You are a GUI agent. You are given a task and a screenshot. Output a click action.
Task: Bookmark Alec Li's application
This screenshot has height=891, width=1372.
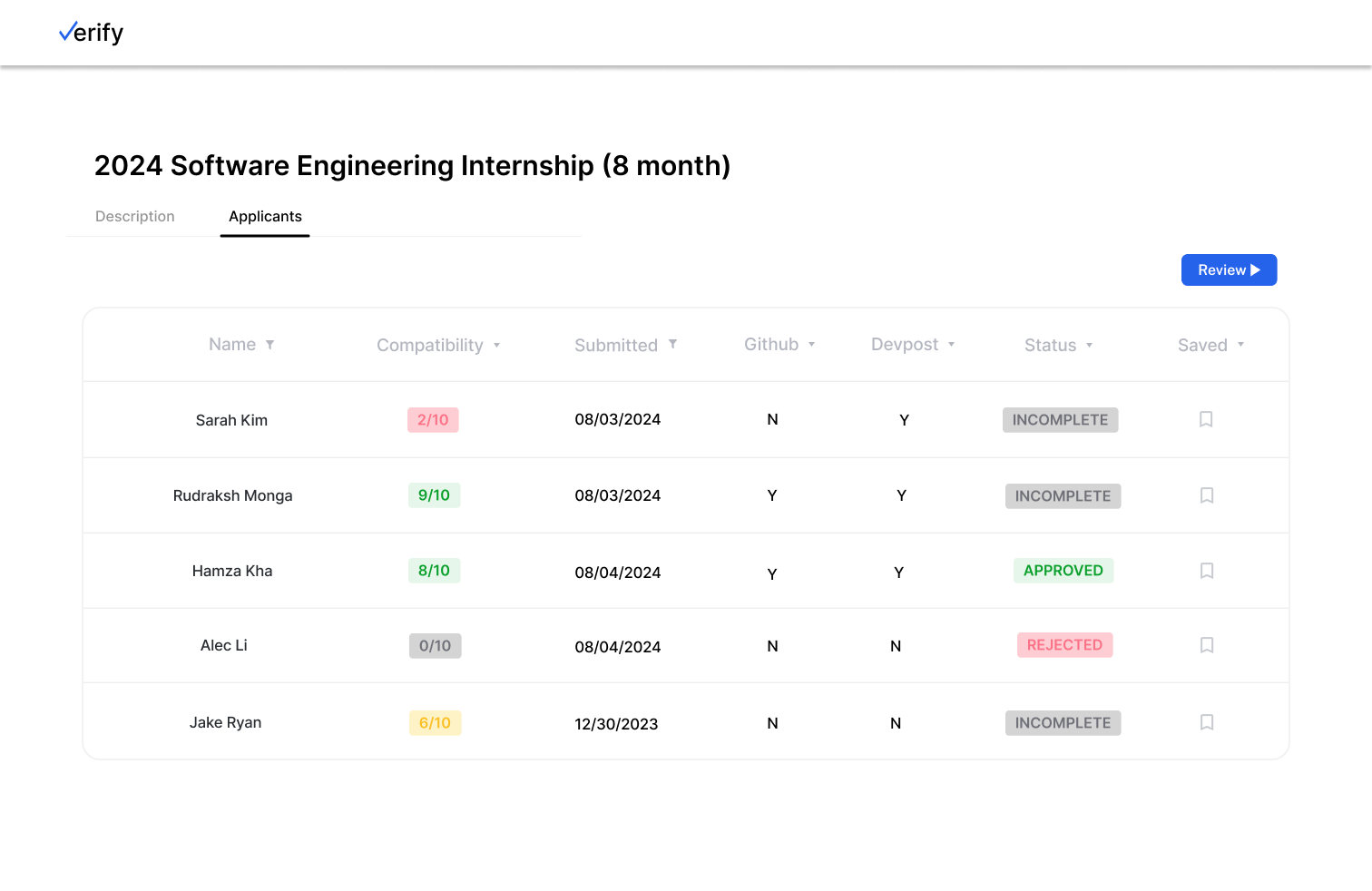click(x=1207, y=645)
